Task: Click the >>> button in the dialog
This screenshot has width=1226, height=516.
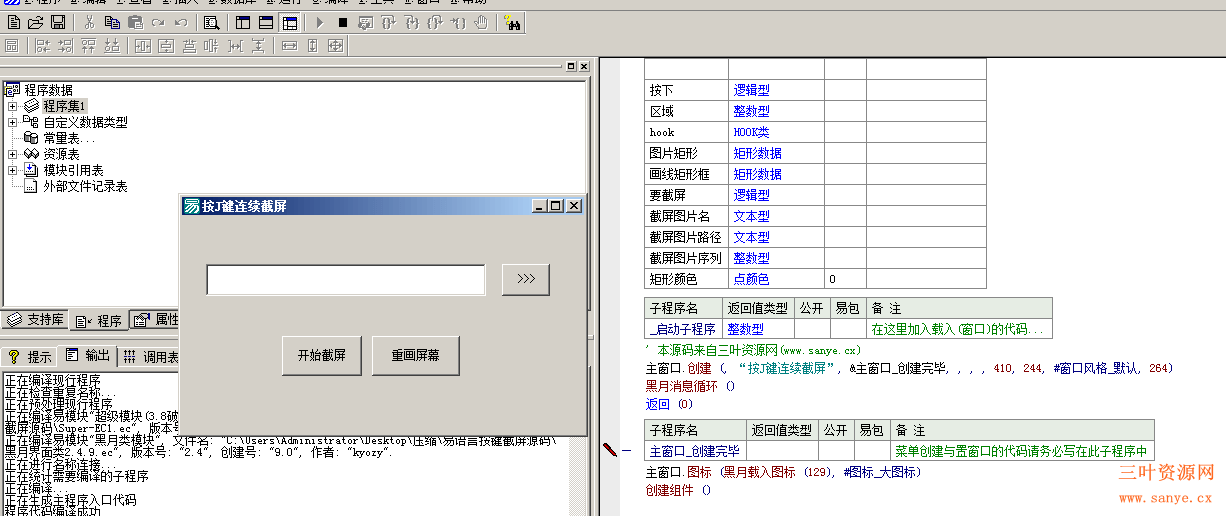Action: (x=526, y=280)
